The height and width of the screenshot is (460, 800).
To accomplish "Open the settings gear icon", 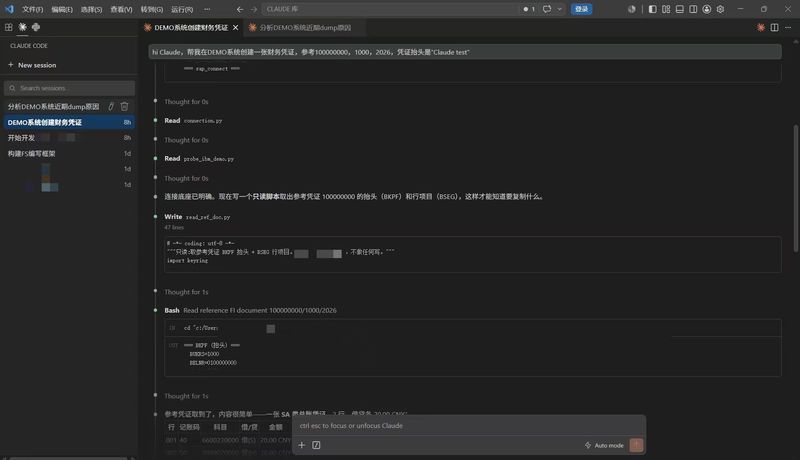I will pyautogui.click(x=720, y=9).
